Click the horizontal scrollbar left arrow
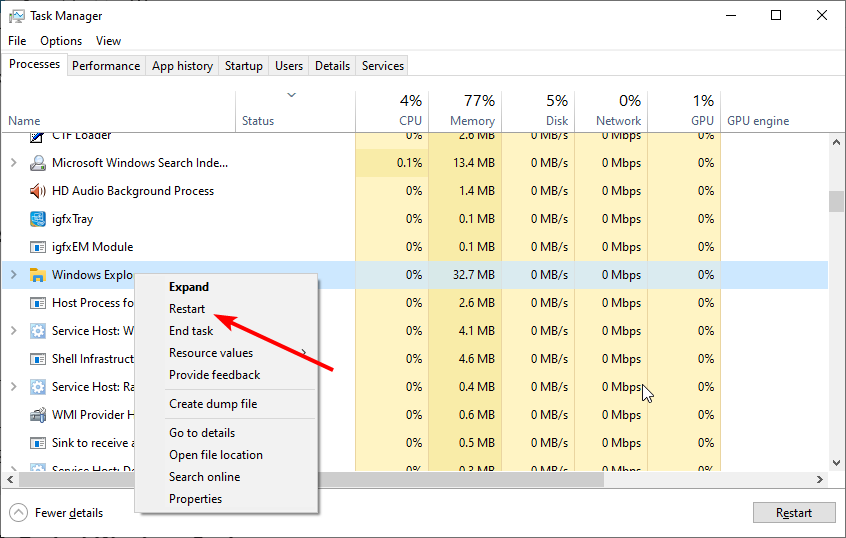Screen dimensions: 846x538 click(10, 479)
